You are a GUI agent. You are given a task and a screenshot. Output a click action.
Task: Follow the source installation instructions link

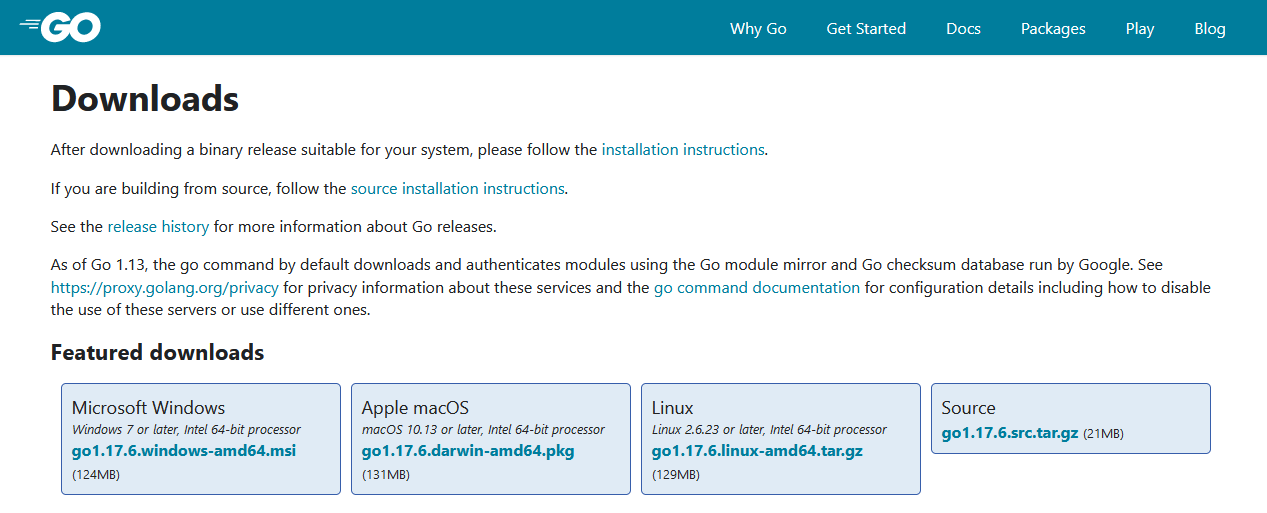click(457, 188)
